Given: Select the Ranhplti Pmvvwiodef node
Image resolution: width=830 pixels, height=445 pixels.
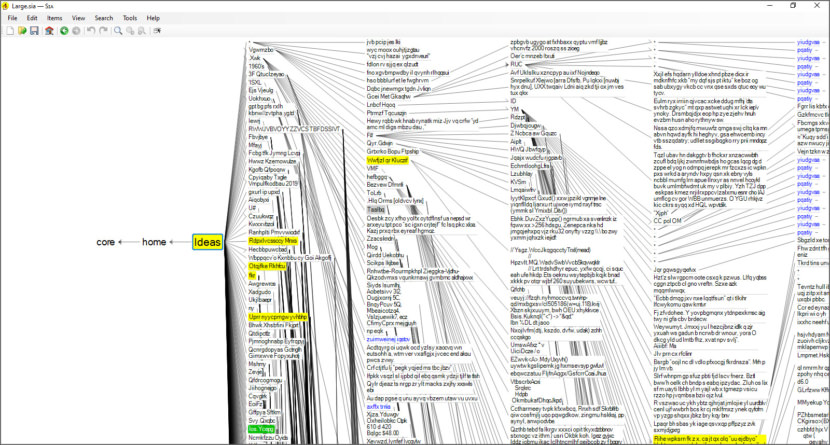Looking at the screenshot, I should click(x=274, y=232).
